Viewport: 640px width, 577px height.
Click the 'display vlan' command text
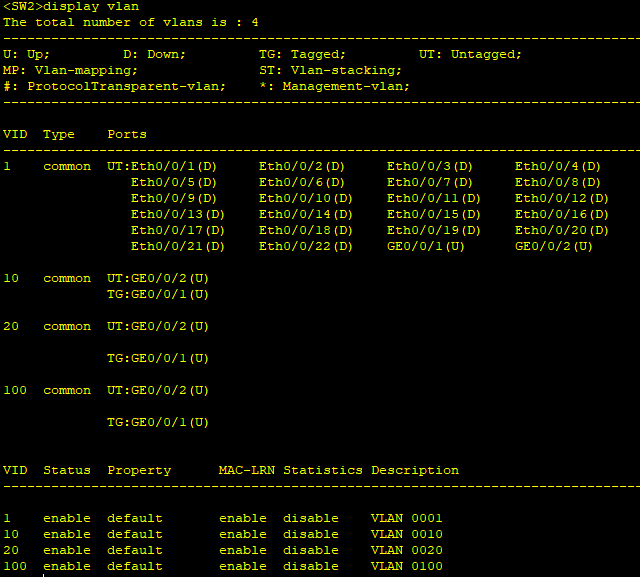coord(90,6)
